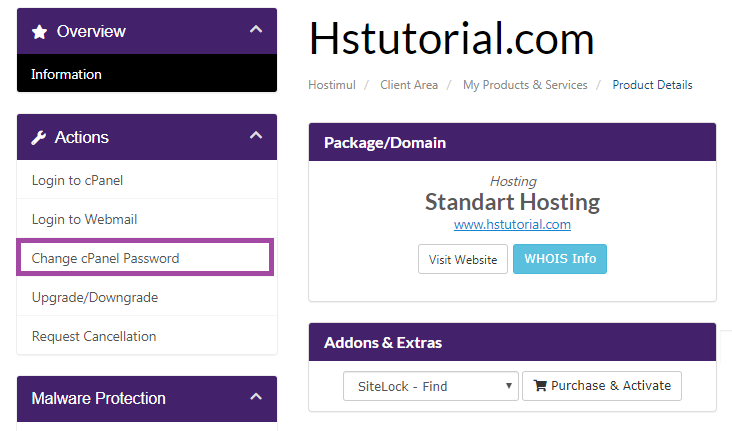Collapse the Overview panel chevron
The height and width of the screenshot is (431, 732).
256,31
